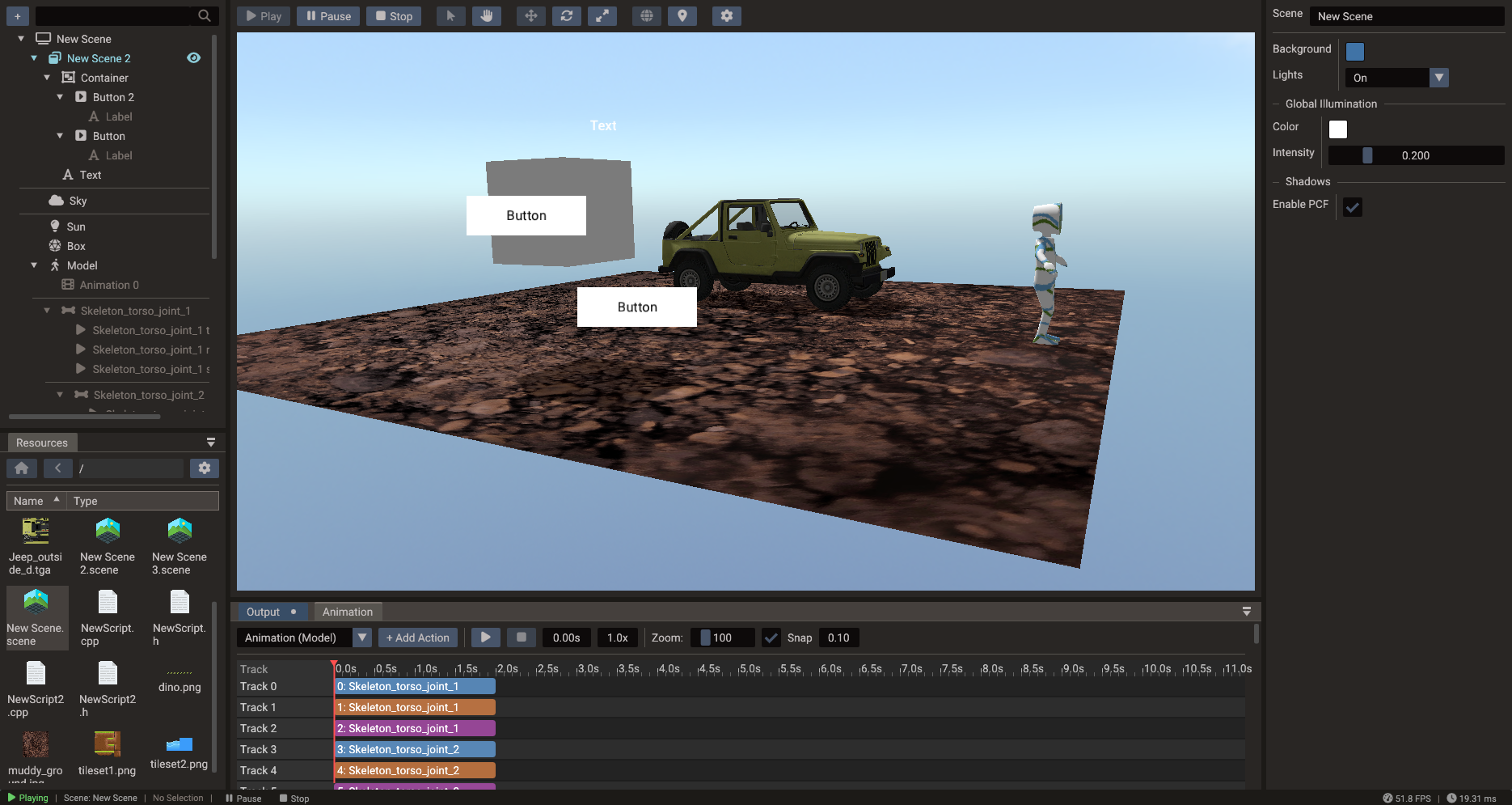This screenshot has height=805, width=1512.
Task: Click the white Button near the jeep
Action: [x=637, y=307]
